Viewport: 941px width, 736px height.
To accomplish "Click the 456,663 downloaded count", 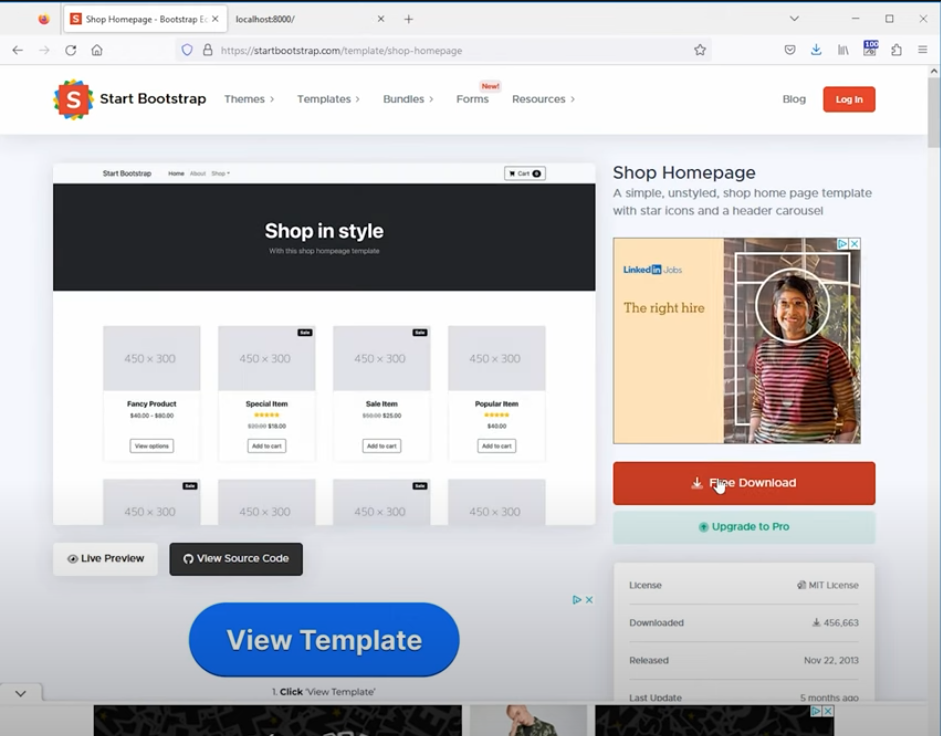I will 835,623.
